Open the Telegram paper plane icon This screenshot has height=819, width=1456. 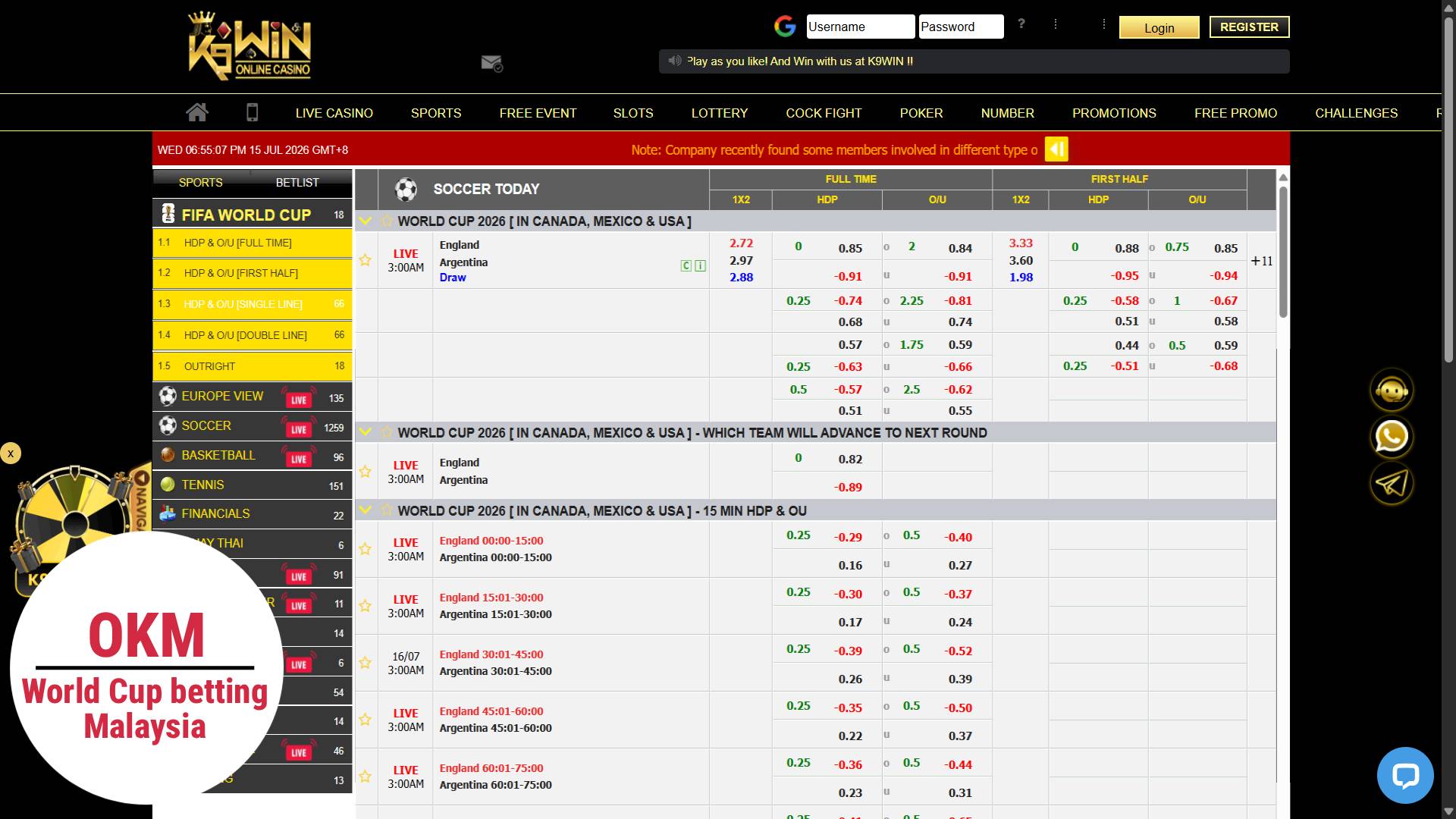(x=1392, y=484)
